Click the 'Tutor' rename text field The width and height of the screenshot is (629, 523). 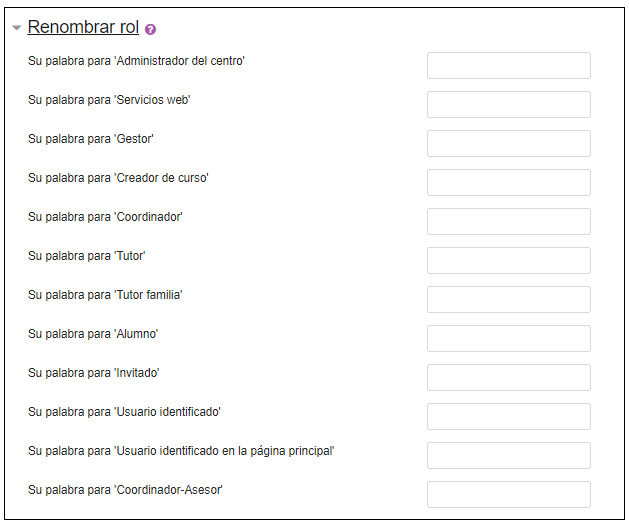point(509,260)
